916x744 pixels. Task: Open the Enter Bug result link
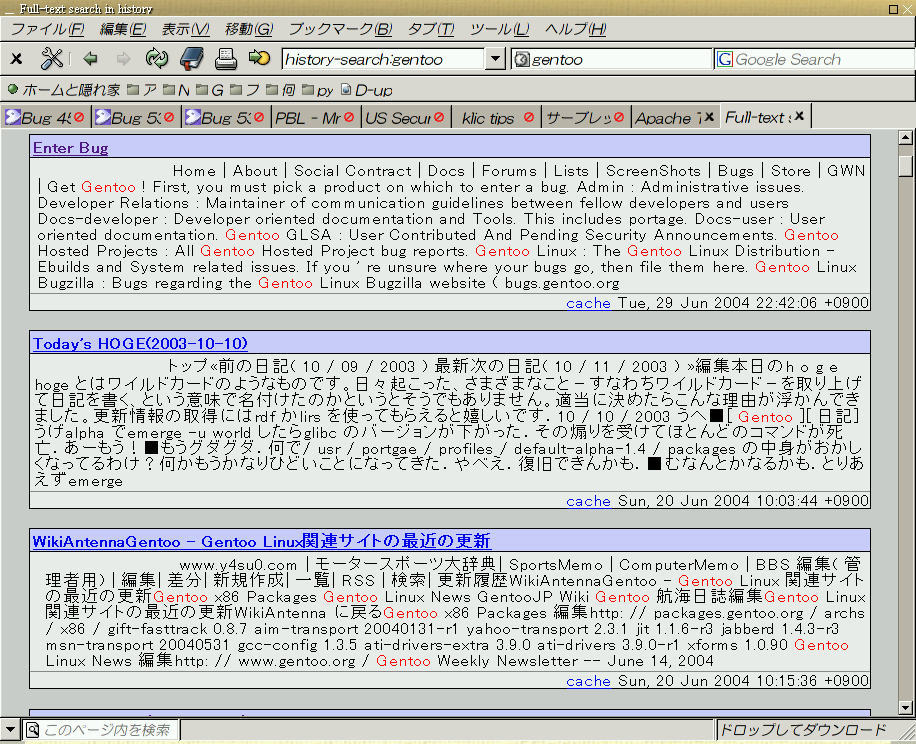(x=71, y=148)
